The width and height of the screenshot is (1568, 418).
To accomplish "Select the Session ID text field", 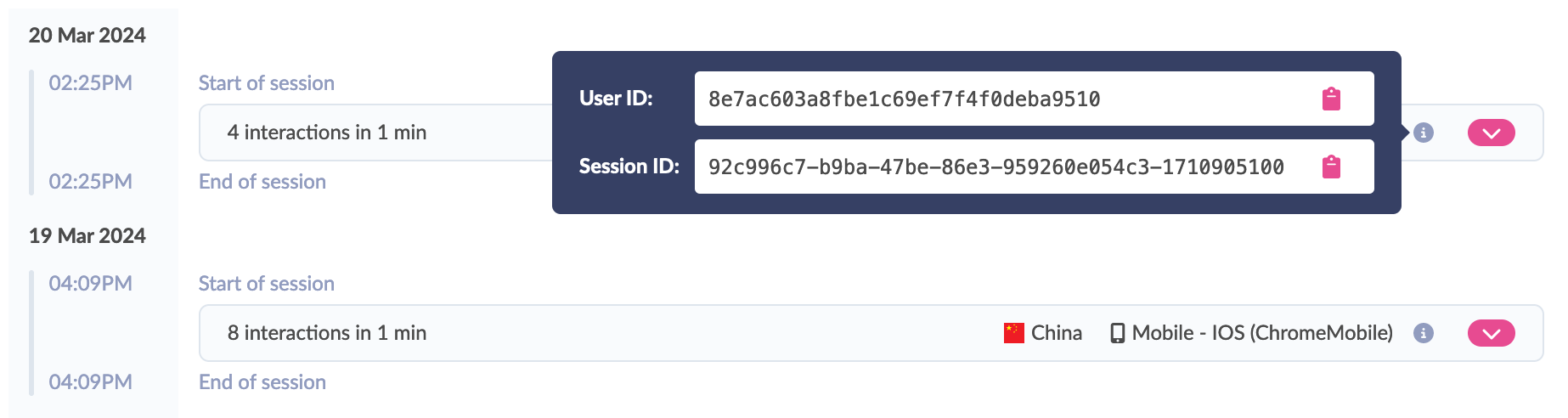I will click(1035, 167).
